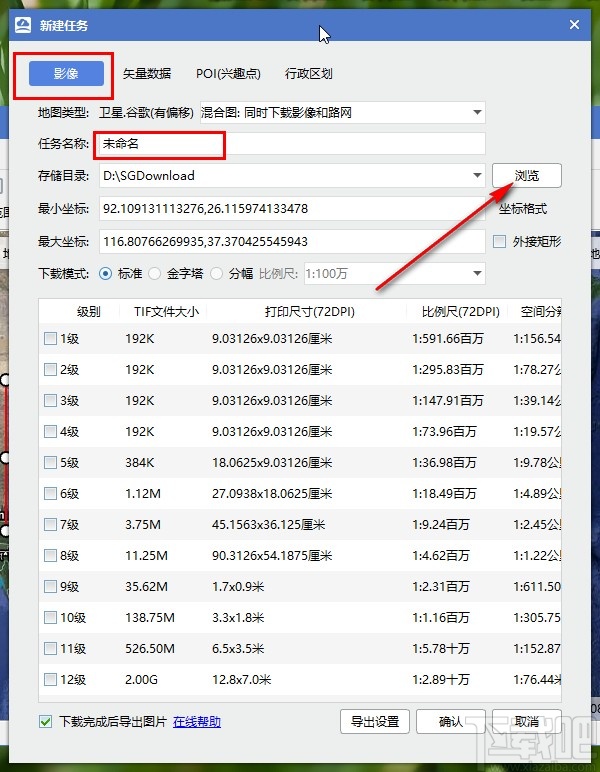Check the 1级 level checkbox
600x772 pixels.
pyautogui.click(x=50, y=339)
